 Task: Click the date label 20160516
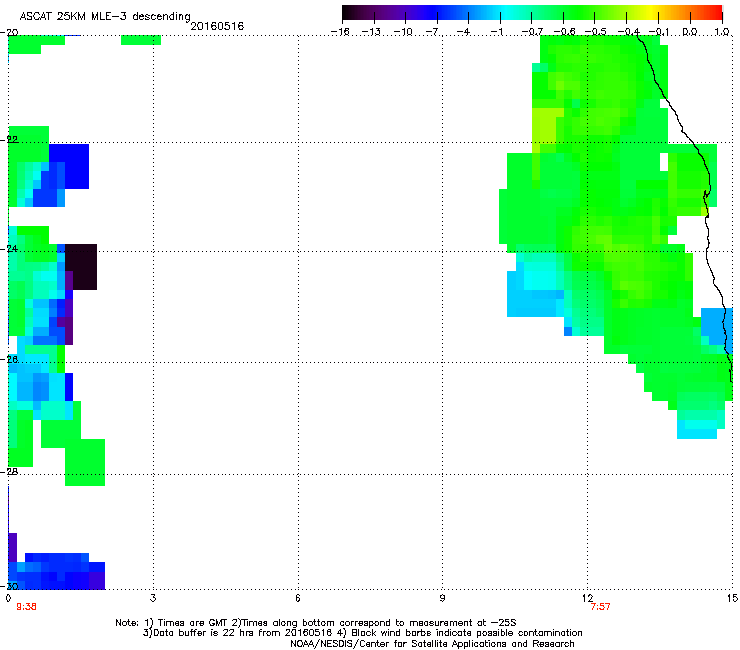(x=217, y=26)
